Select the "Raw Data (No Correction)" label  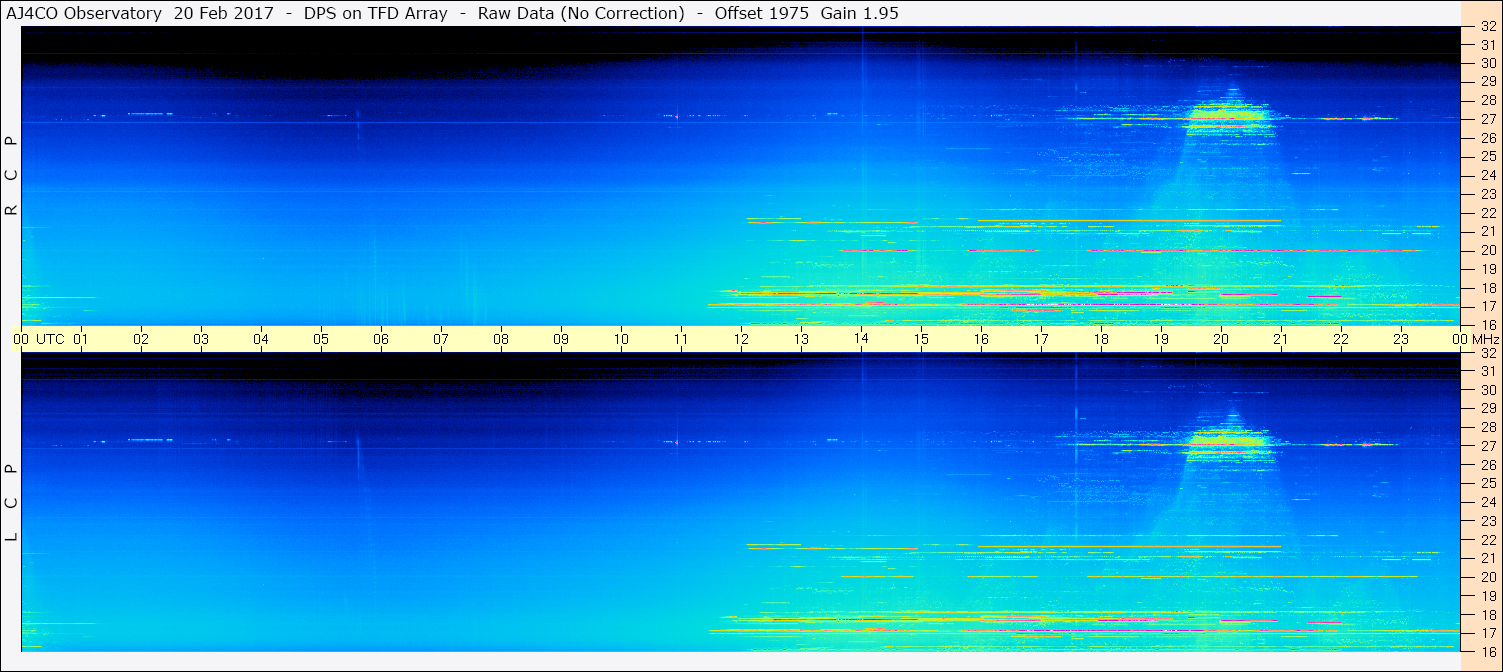(581, 13)
